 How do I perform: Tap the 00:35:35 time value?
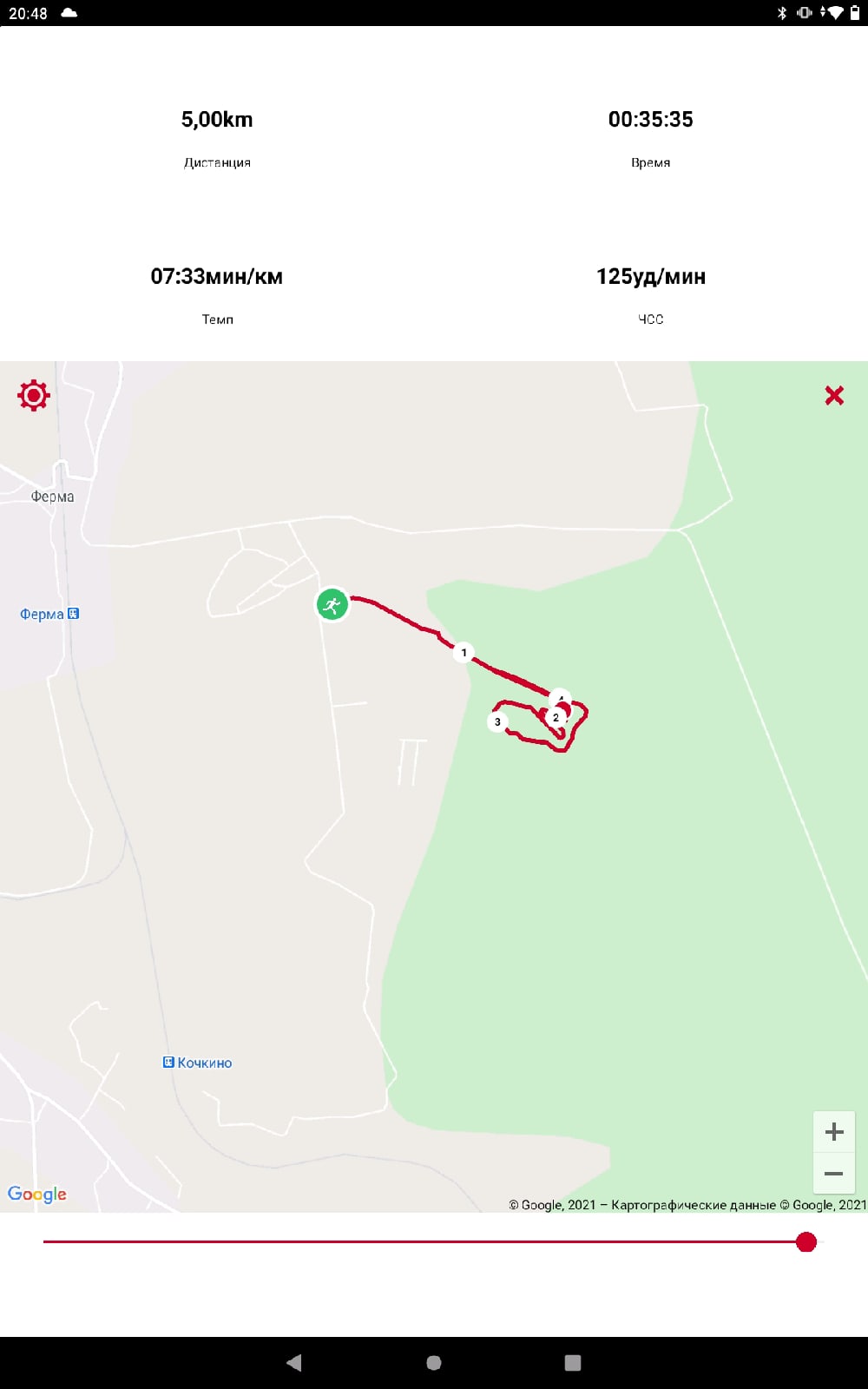click(x=651, y=119)
